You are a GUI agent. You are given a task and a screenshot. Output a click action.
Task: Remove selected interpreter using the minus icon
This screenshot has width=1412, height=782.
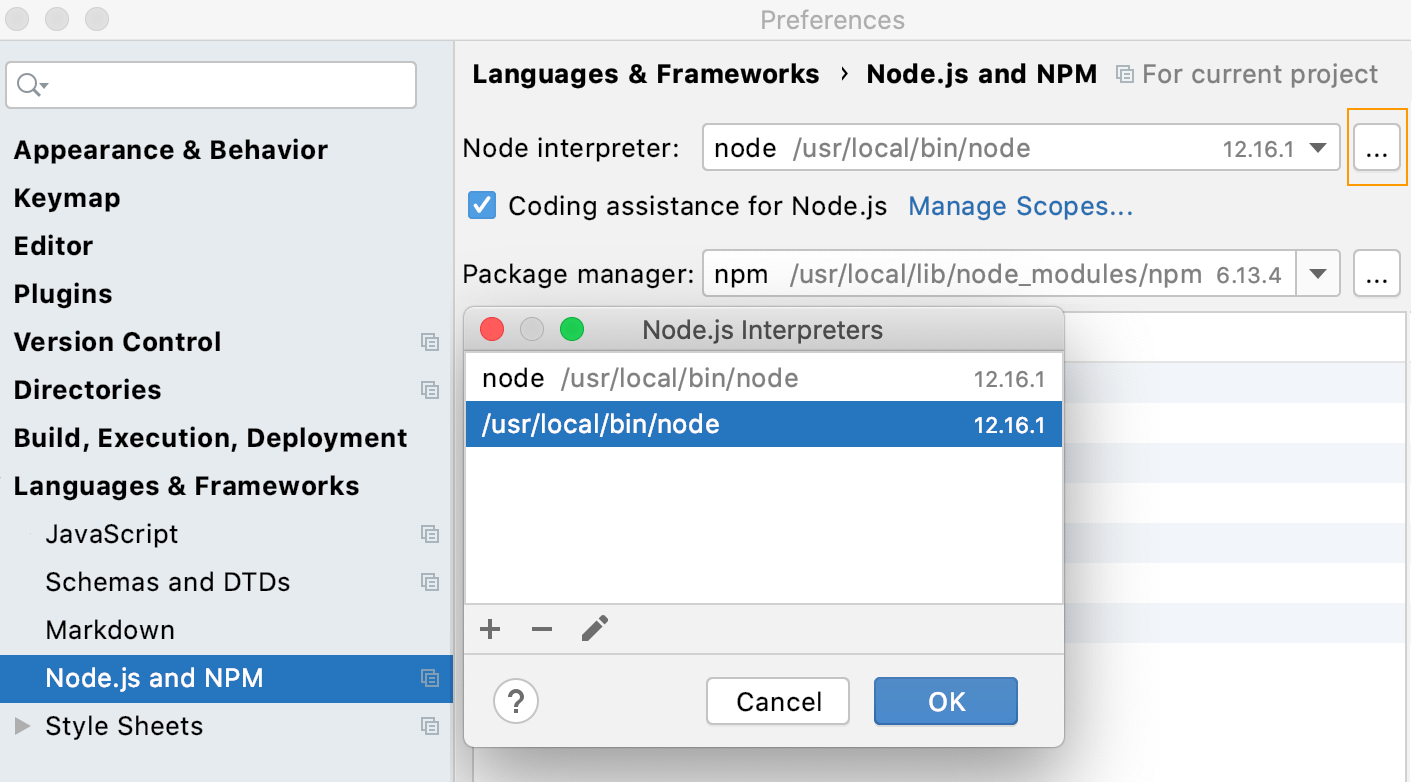[541, 629]
